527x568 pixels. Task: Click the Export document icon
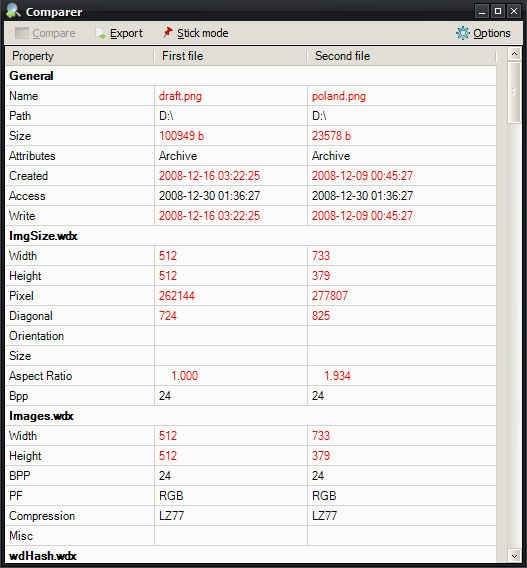click(x=100, y=33)
